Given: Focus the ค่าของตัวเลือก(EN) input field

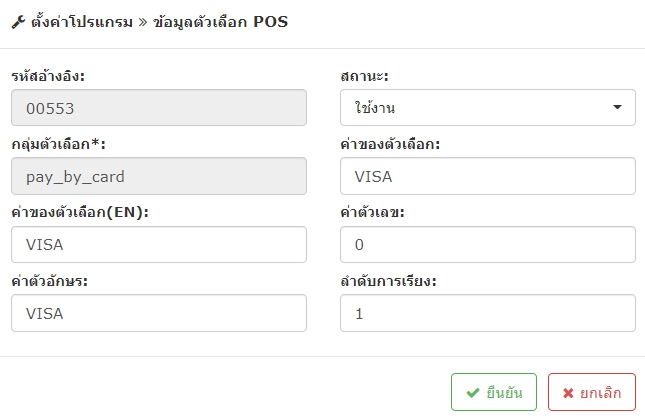Looking at the screenshot, I should pos(159,244).
